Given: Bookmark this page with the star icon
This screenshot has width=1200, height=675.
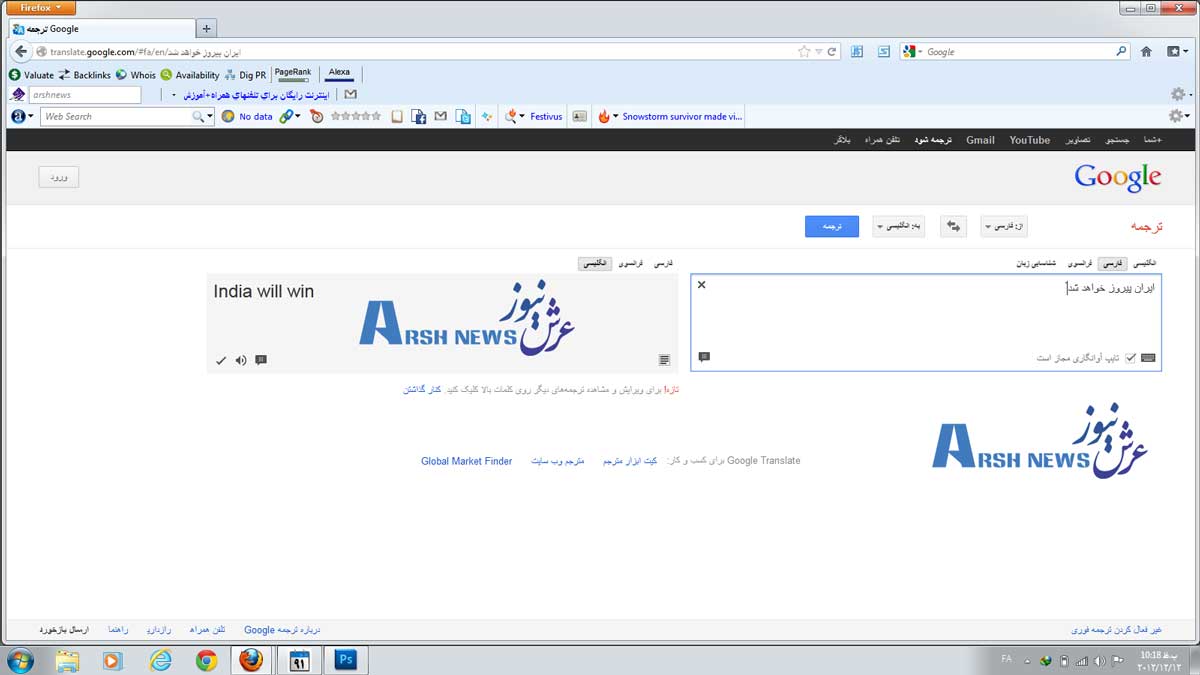Looking at the screenshot, I should [804, 52].
